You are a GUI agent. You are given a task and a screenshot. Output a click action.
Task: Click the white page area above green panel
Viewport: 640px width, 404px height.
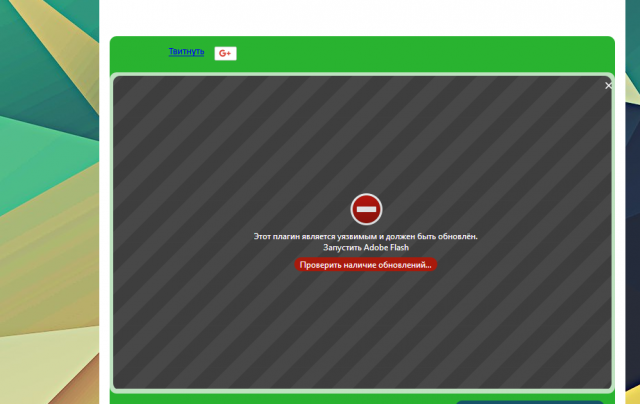click(x=360, y=16)
